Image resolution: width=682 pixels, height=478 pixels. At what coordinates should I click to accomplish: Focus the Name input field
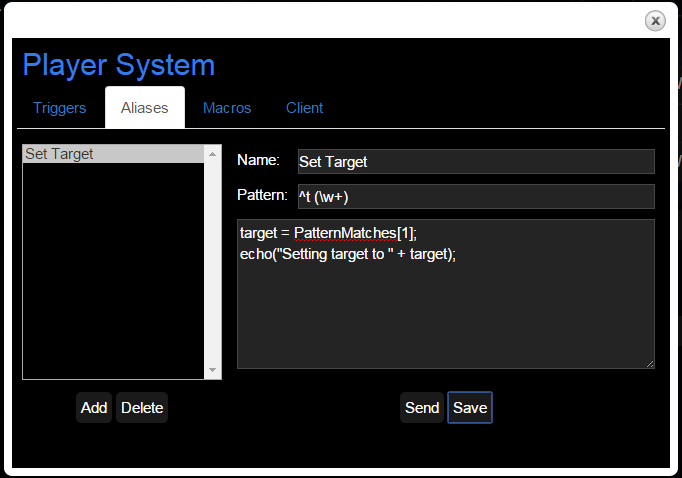point(476,161)
